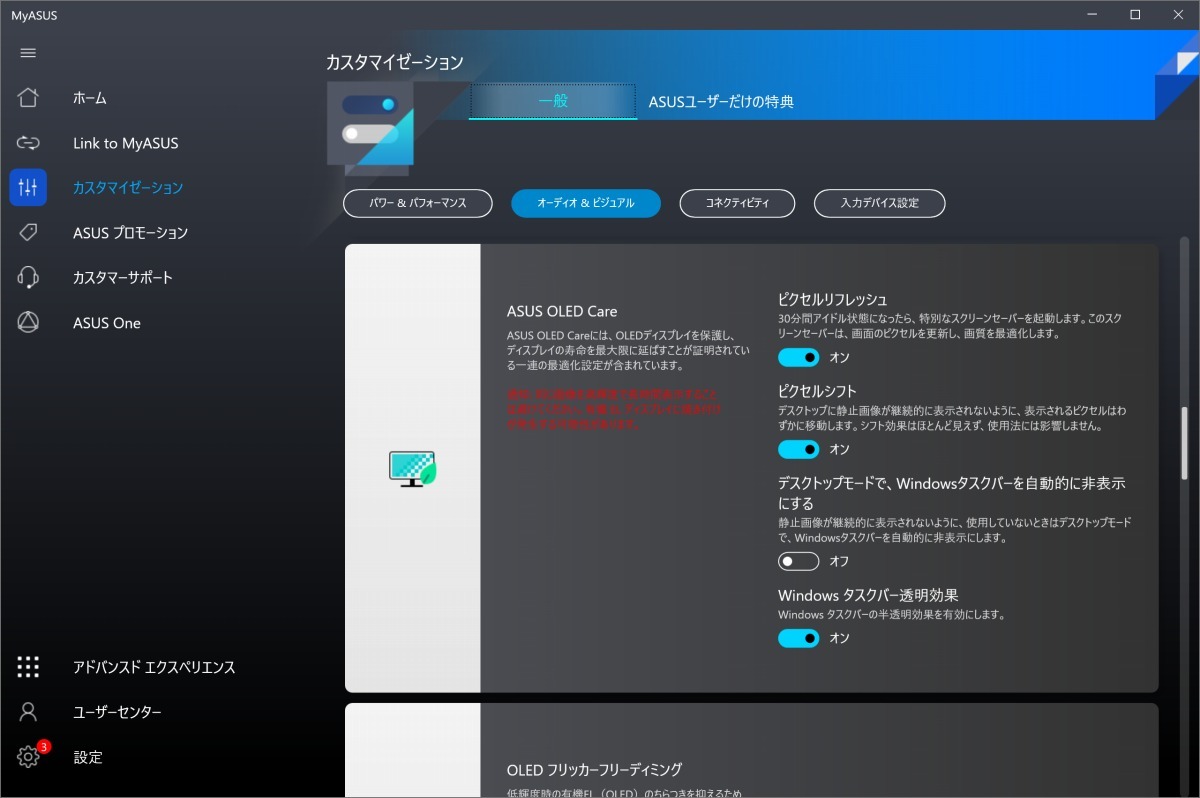Image resolution: width=1200 pixels, height=798 pixels.
Task: Close the MyASUS window
Action: click(1180, 14)
